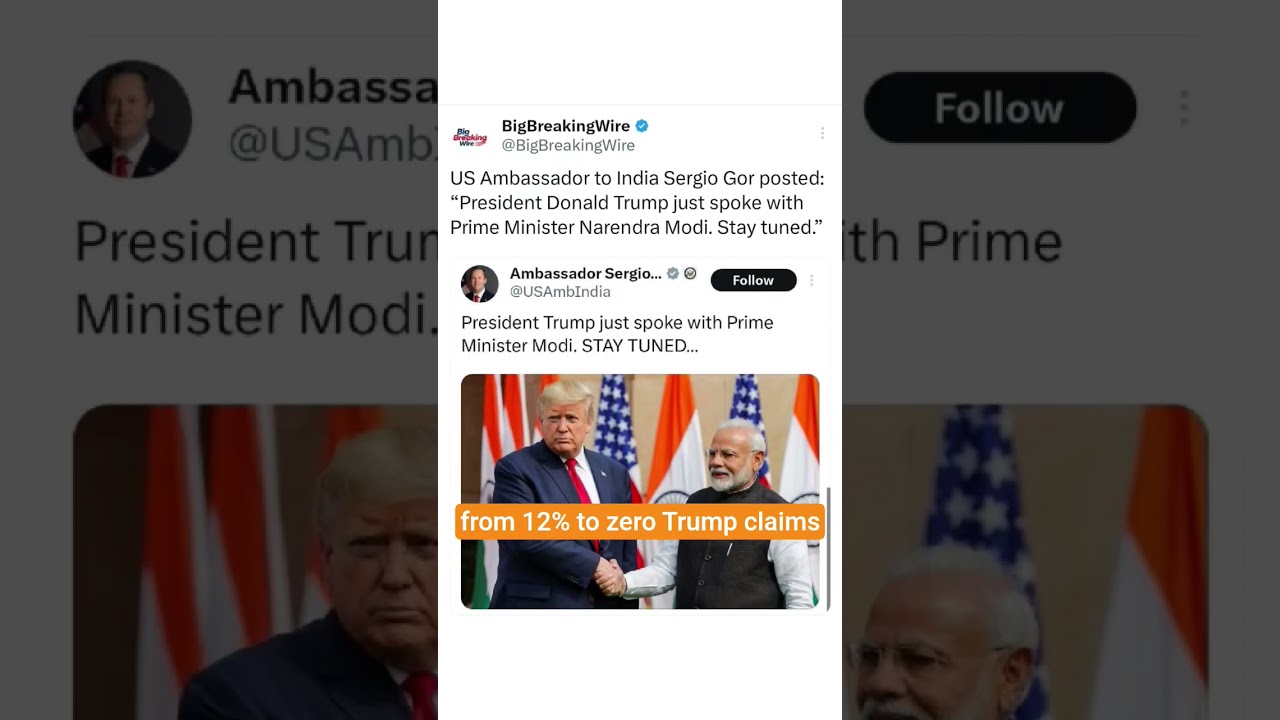Open the large background three-dot menu

(x=1184, y=108)
